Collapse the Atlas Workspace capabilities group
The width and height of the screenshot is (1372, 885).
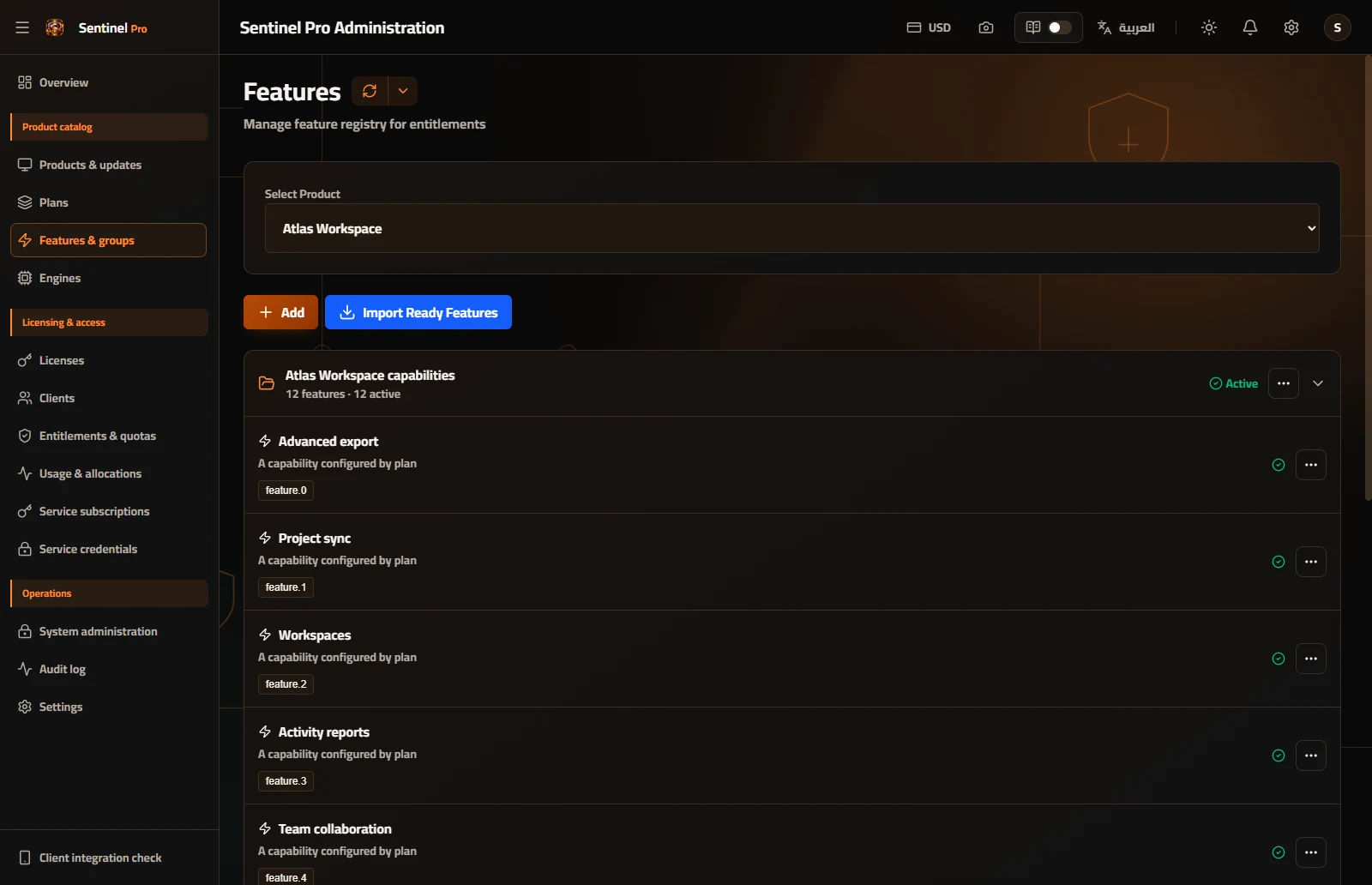pos(1318,383)
